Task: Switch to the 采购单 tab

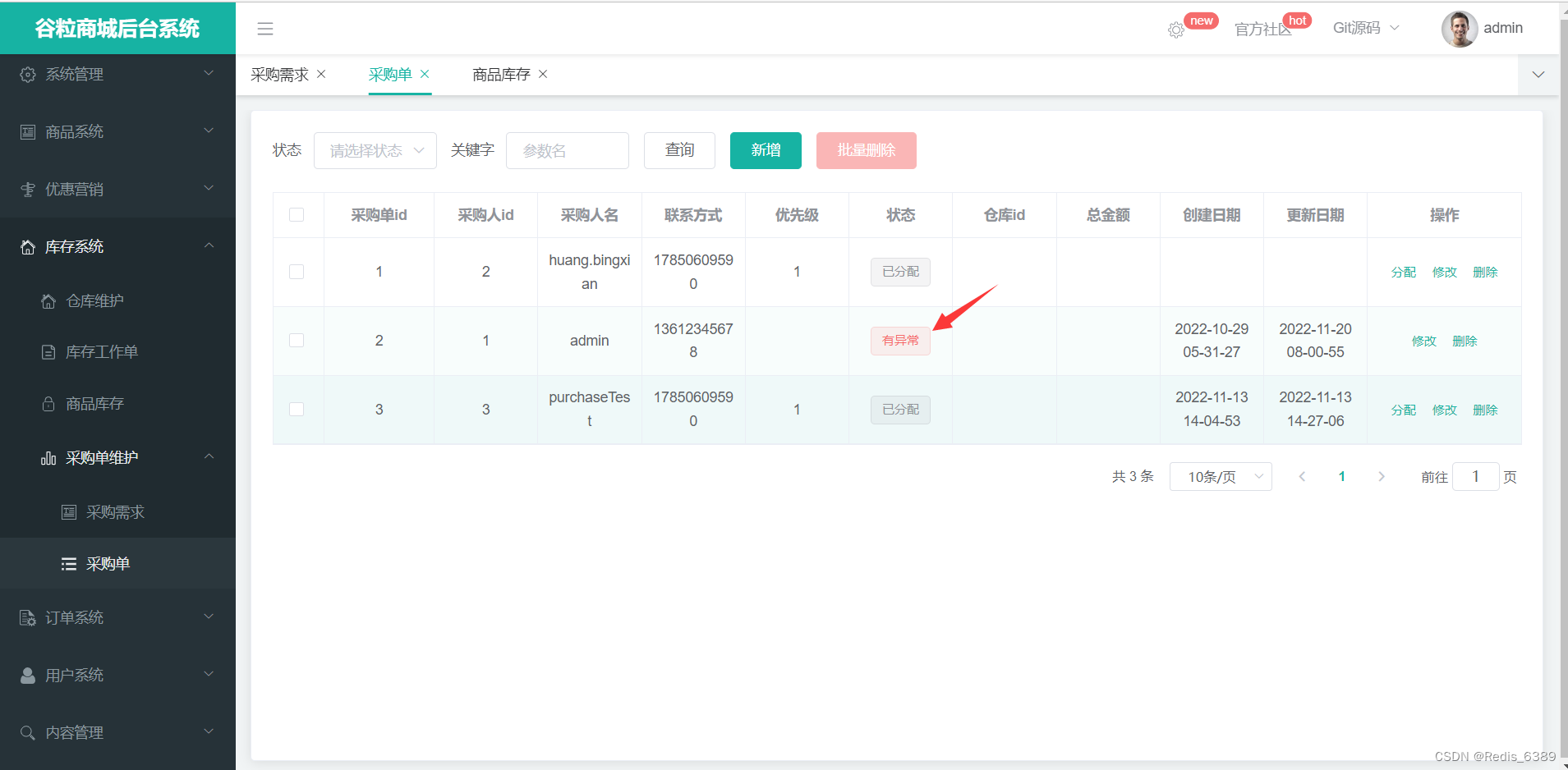Action: pyautogui.click(x=390, y=75)
